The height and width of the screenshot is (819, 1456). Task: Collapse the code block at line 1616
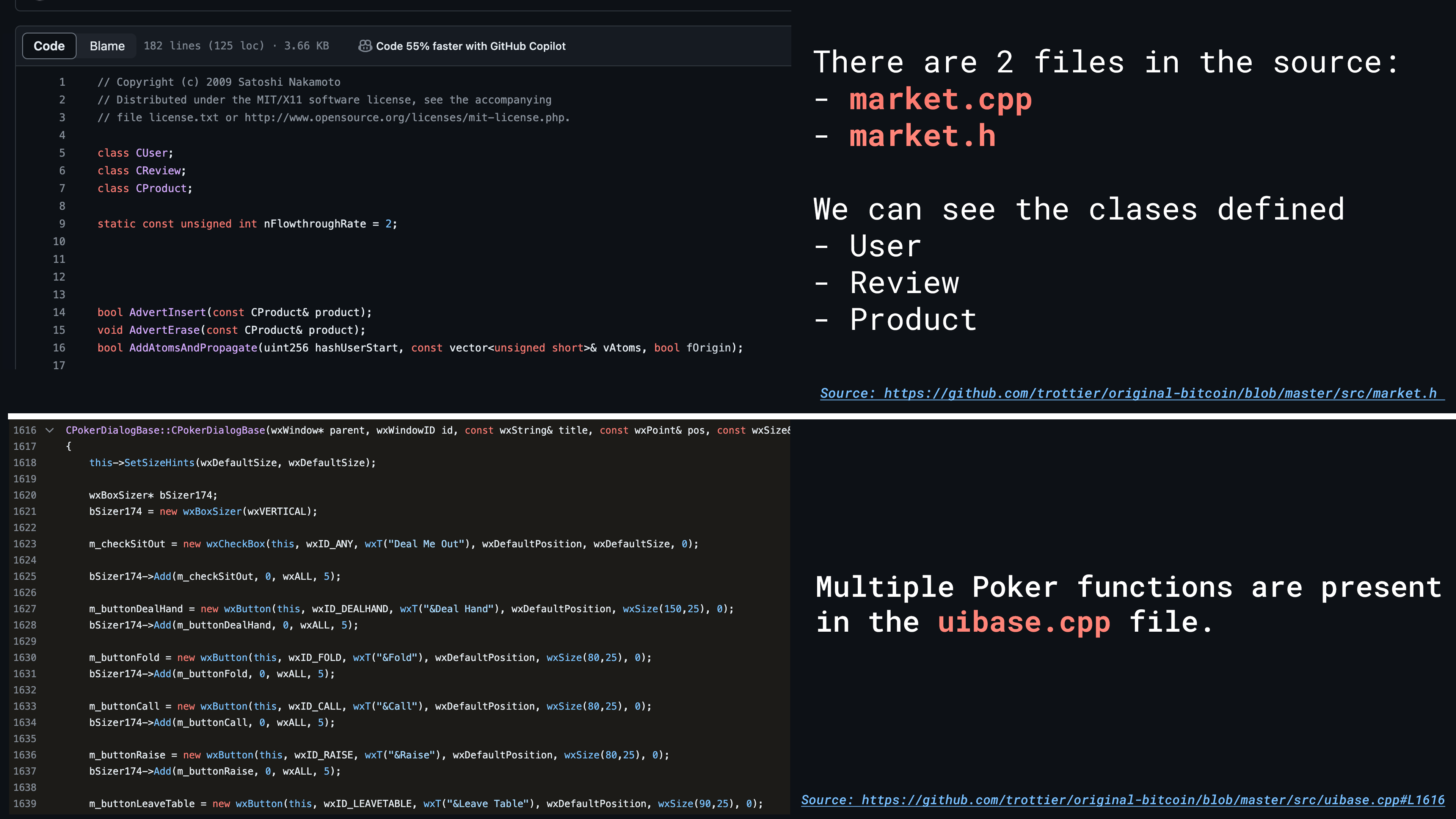(x=50, y=430)
